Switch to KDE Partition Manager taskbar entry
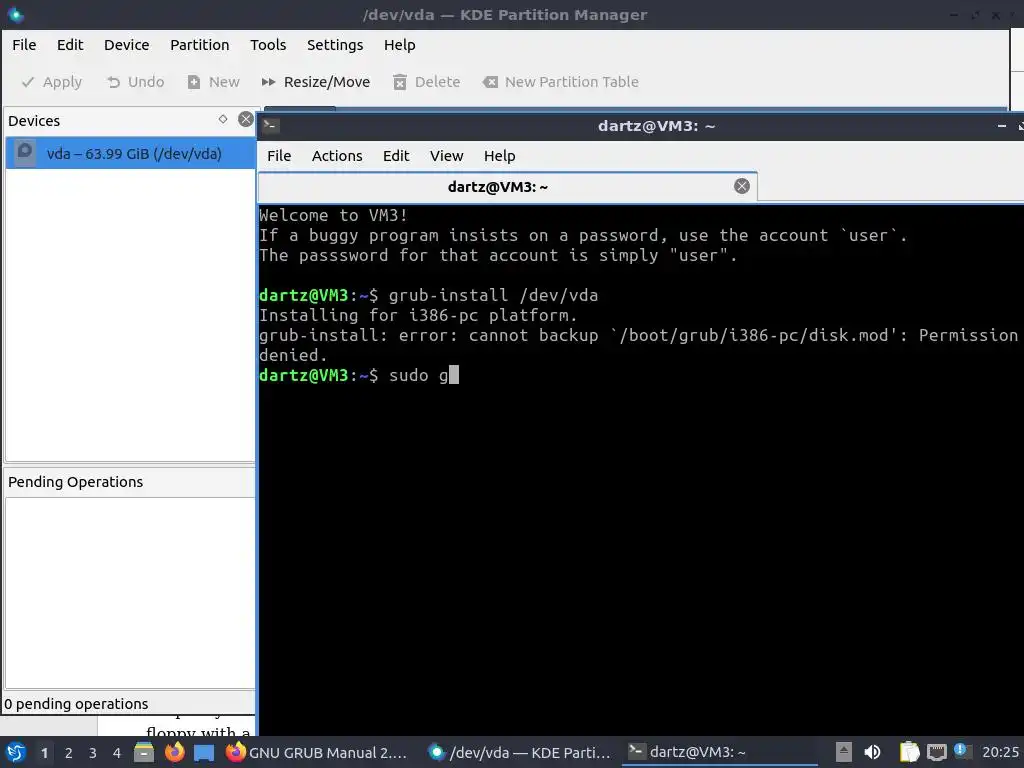 tap(520, 753)
